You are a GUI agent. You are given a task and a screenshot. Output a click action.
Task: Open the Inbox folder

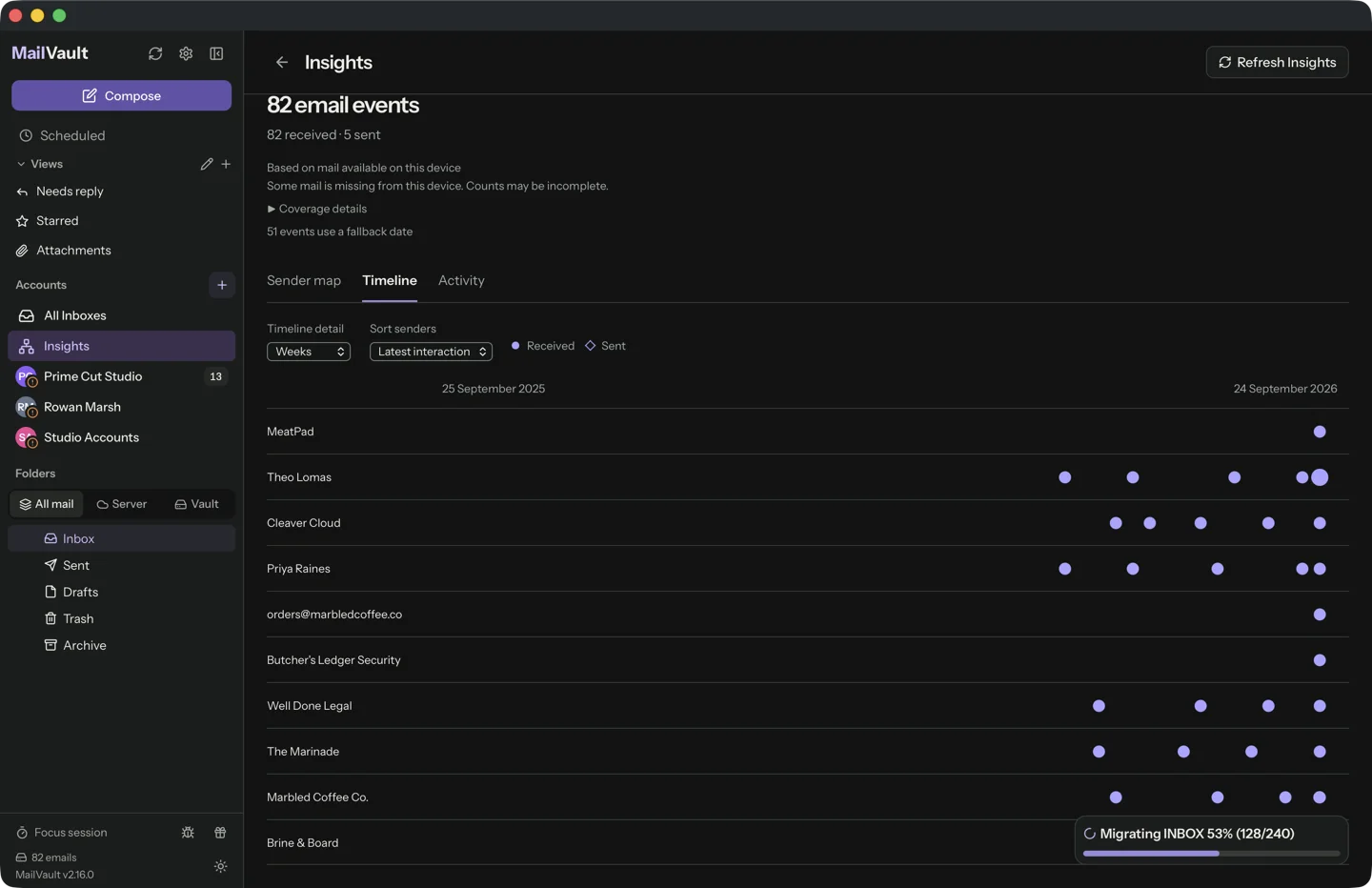[121, 538]
